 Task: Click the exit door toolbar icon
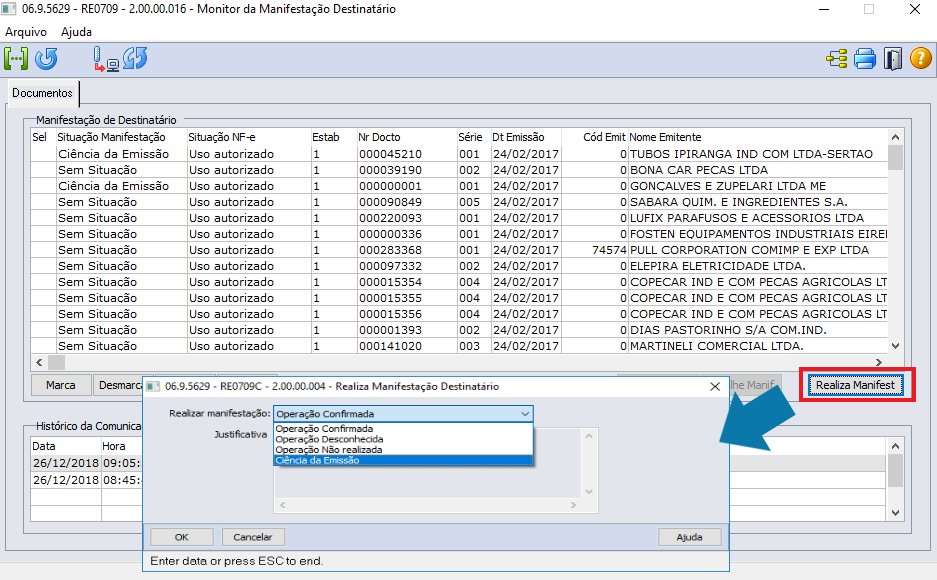click(x=893, y=59)
